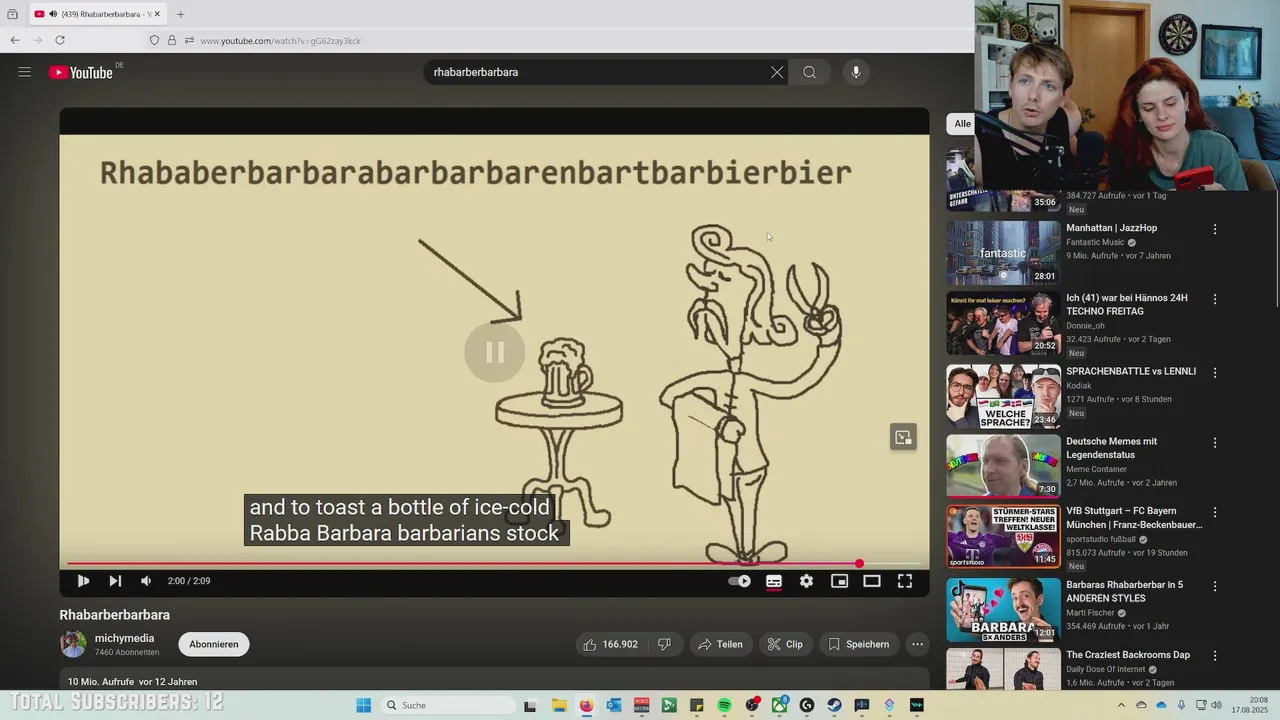This screenshot has width=1280, height=720.
Task: Open options for SPRACHENBATTLE vs LENNLI
Action: pos(1215,372)
